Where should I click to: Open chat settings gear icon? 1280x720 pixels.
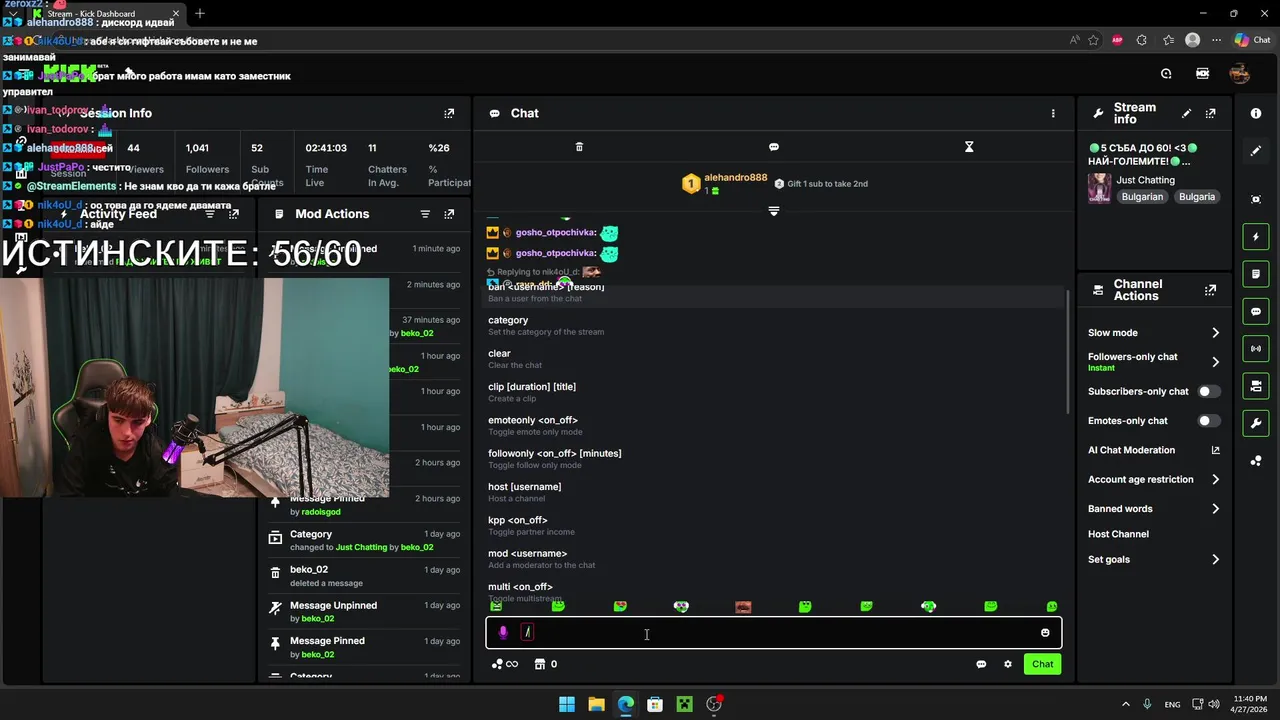pos(1008,664)
